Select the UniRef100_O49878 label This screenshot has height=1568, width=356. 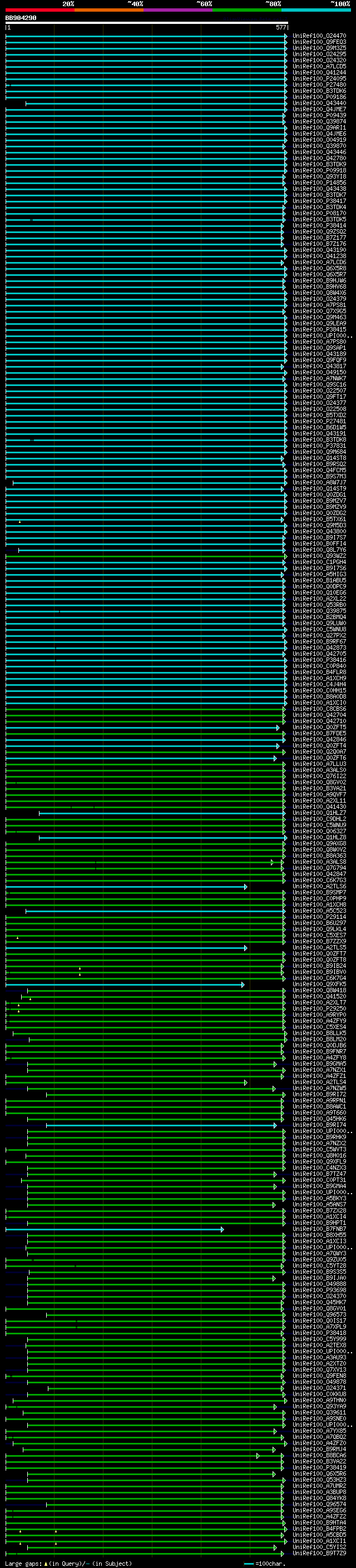click(319, 1382)
